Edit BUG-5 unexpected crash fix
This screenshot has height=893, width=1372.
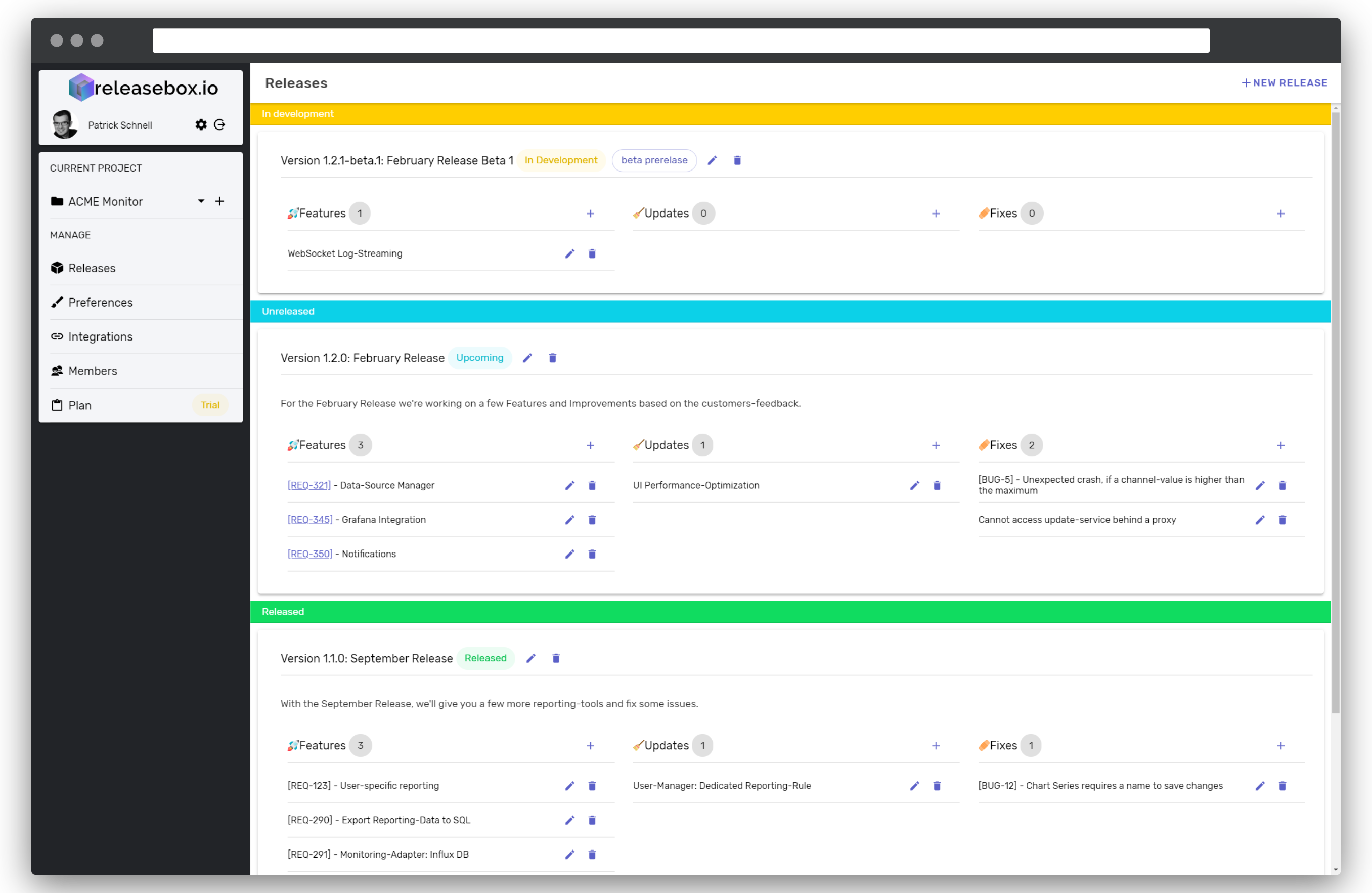(x=1260, y=486)
